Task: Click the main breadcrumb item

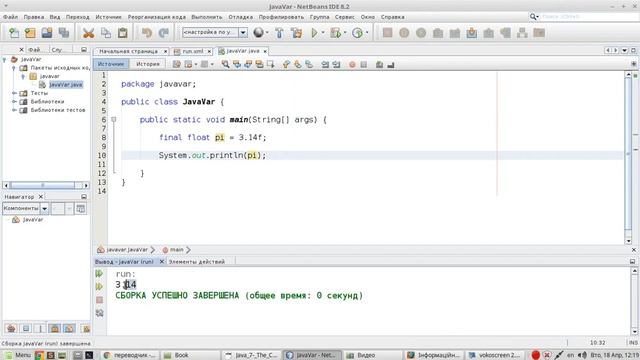Action: click(176, 249)
